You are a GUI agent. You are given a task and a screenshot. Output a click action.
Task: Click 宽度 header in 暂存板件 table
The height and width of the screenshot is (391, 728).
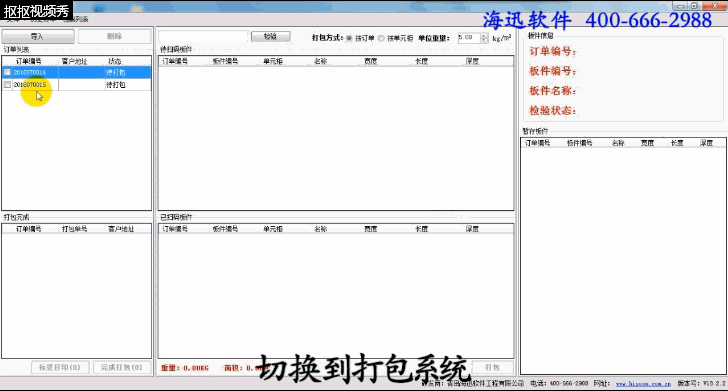tap(647, 143)
